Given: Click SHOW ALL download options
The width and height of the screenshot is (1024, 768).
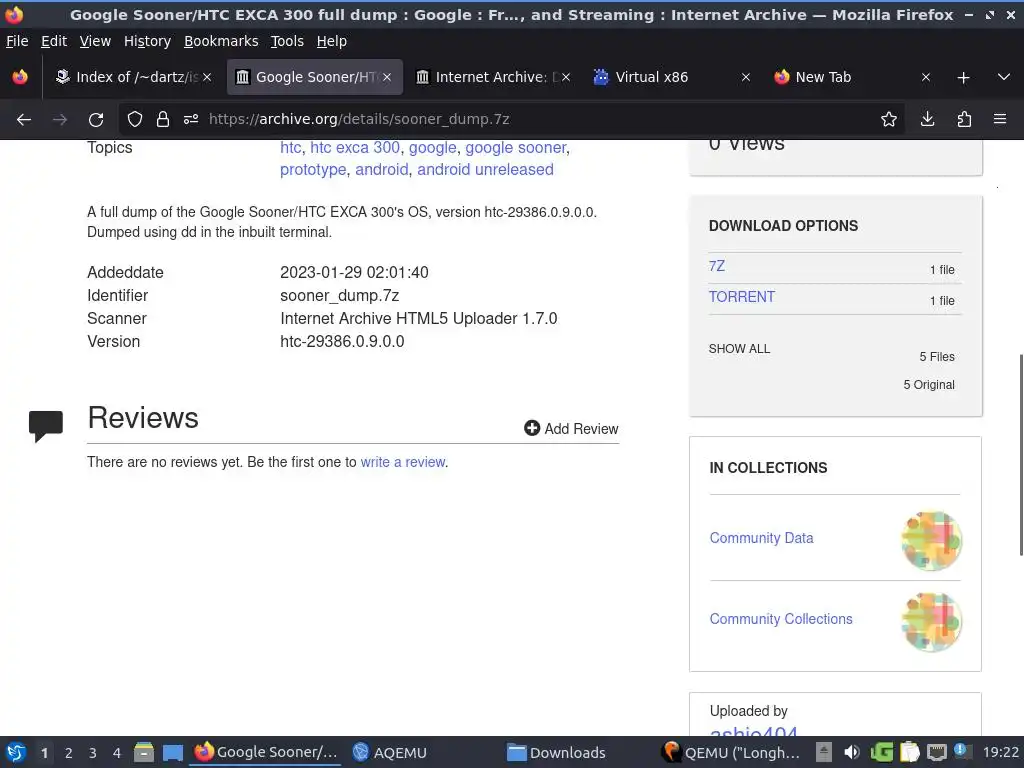Looking at the screenshot, I should tap(739, 349).
